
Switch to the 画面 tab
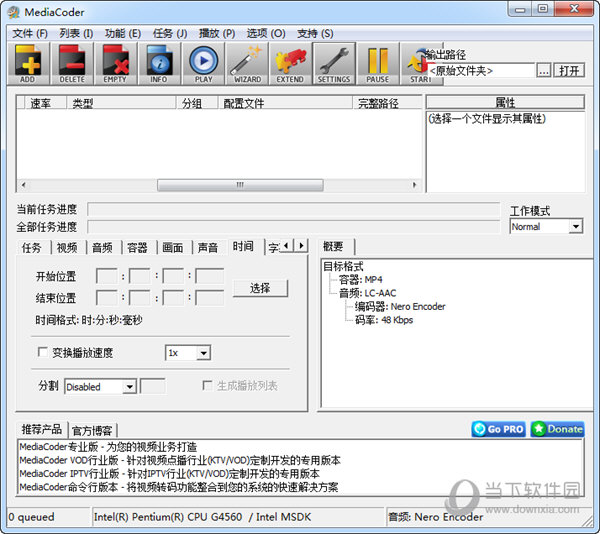(x=173, y=248)
